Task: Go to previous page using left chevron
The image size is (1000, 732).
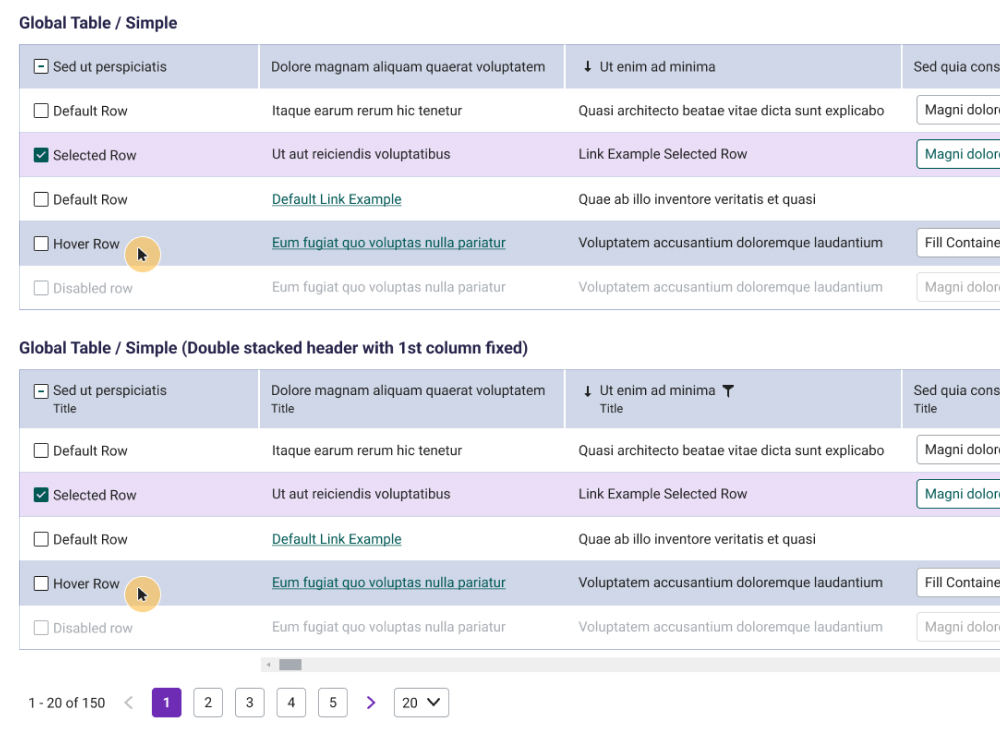Action: pyautogui.click(x=128, y=703)
